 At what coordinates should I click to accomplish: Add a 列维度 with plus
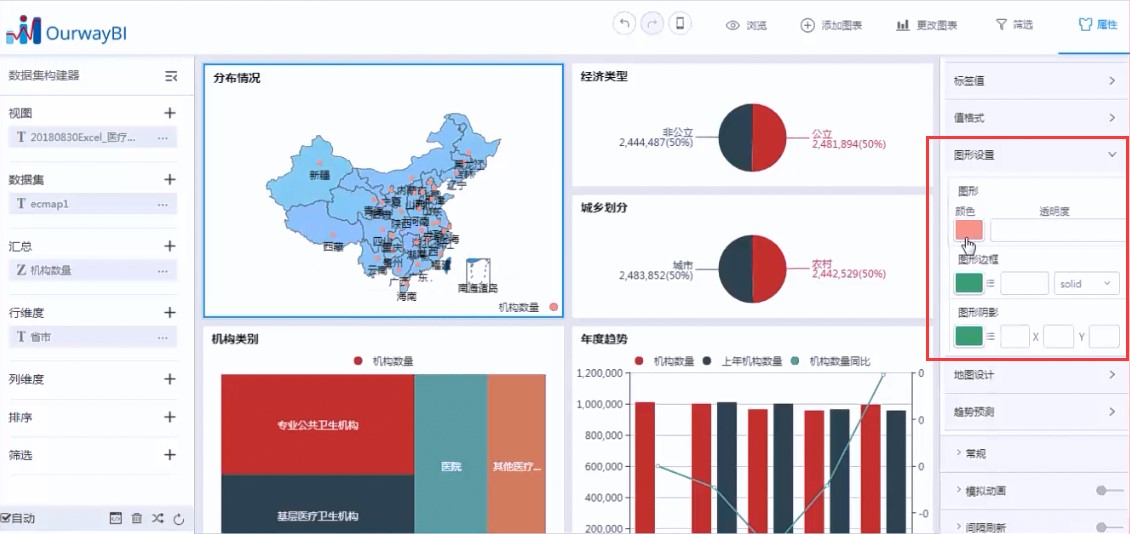point(170,379)
